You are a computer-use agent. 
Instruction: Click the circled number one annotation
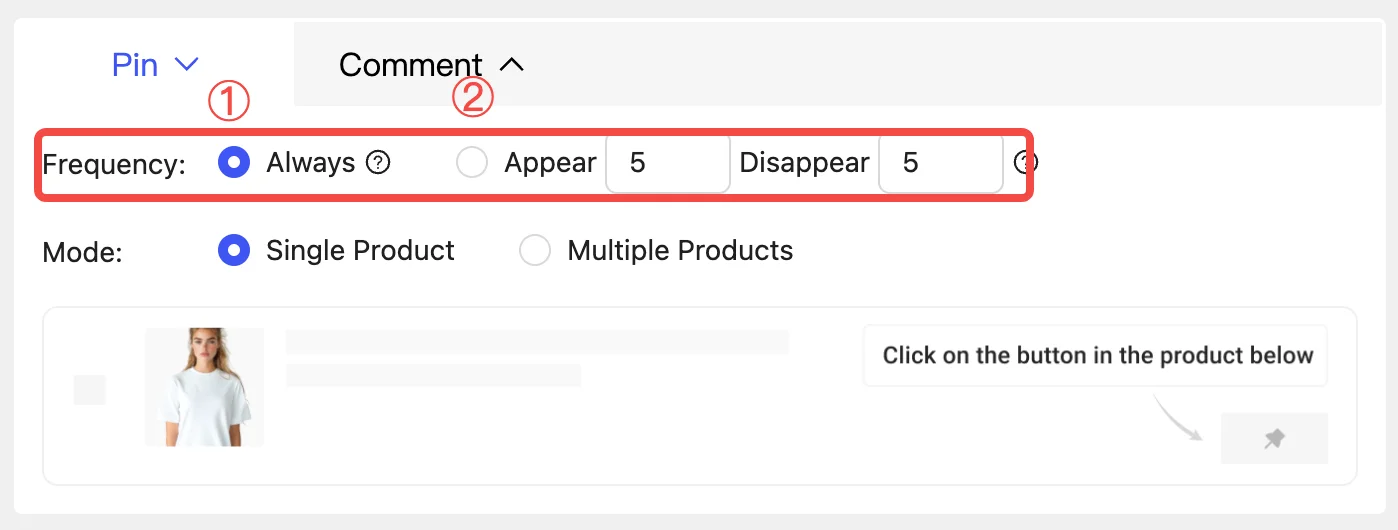click(x=227, y=101)
